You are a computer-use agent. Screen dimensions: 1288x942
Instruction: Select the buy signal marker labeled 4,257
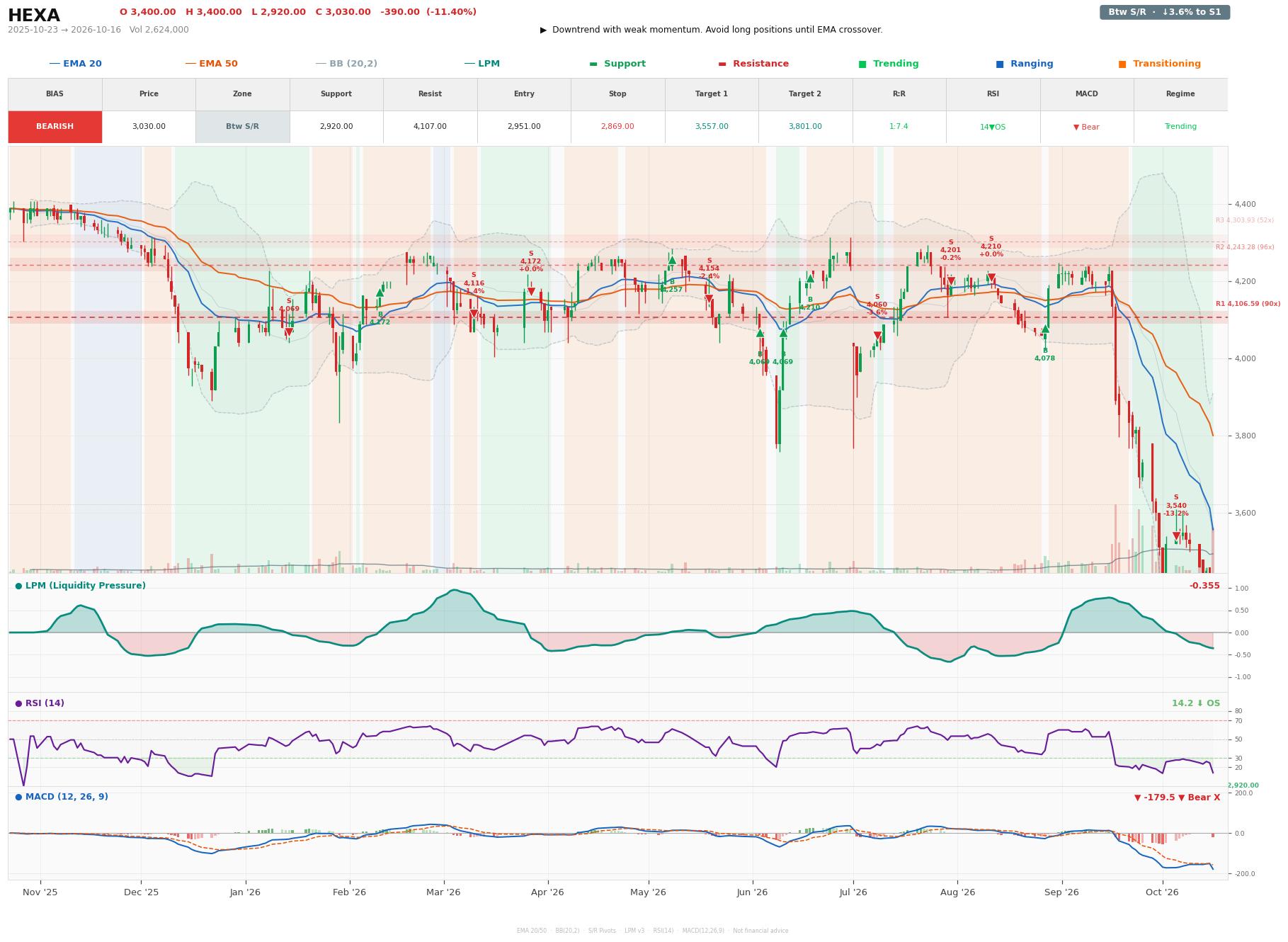pos(672,260)
